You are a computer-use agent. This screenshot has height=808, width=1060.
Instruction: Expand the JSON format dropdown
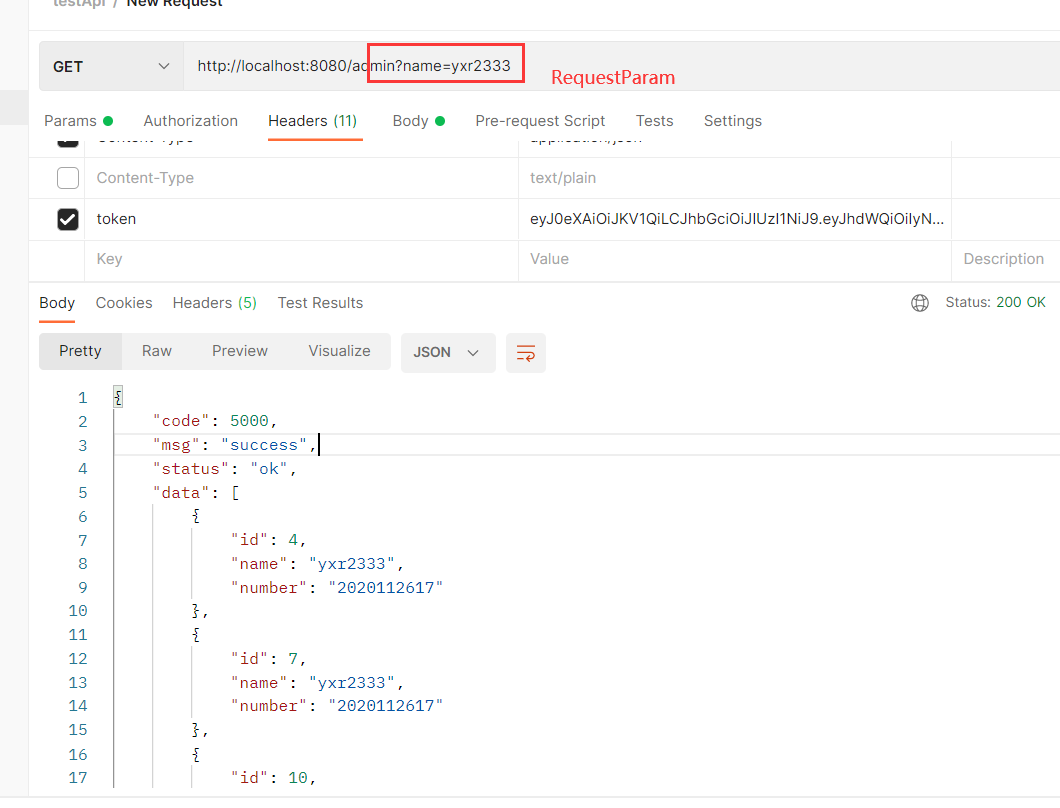[447, 352]
